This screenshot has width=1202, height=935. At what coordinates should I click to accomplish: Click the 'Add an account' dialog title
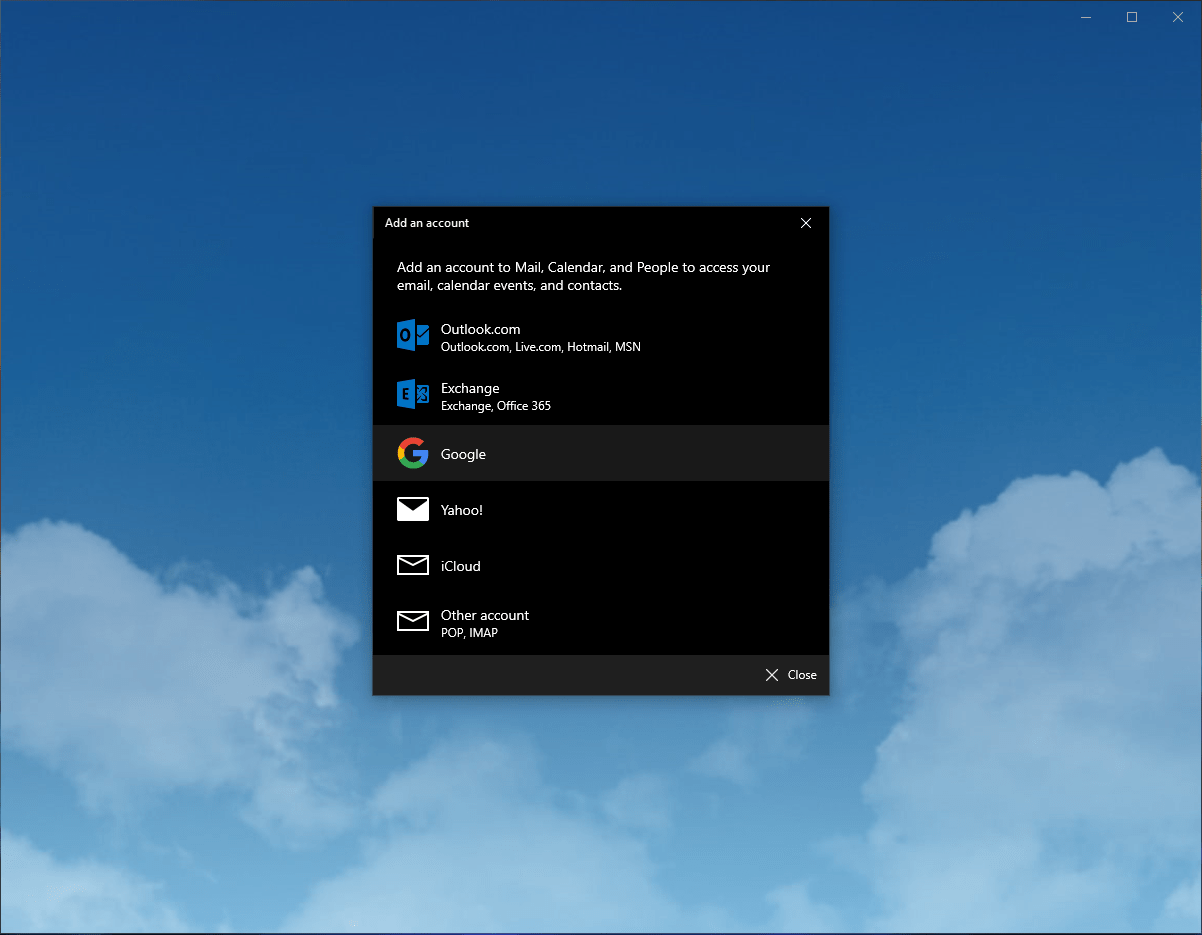(x=427, y=223)
